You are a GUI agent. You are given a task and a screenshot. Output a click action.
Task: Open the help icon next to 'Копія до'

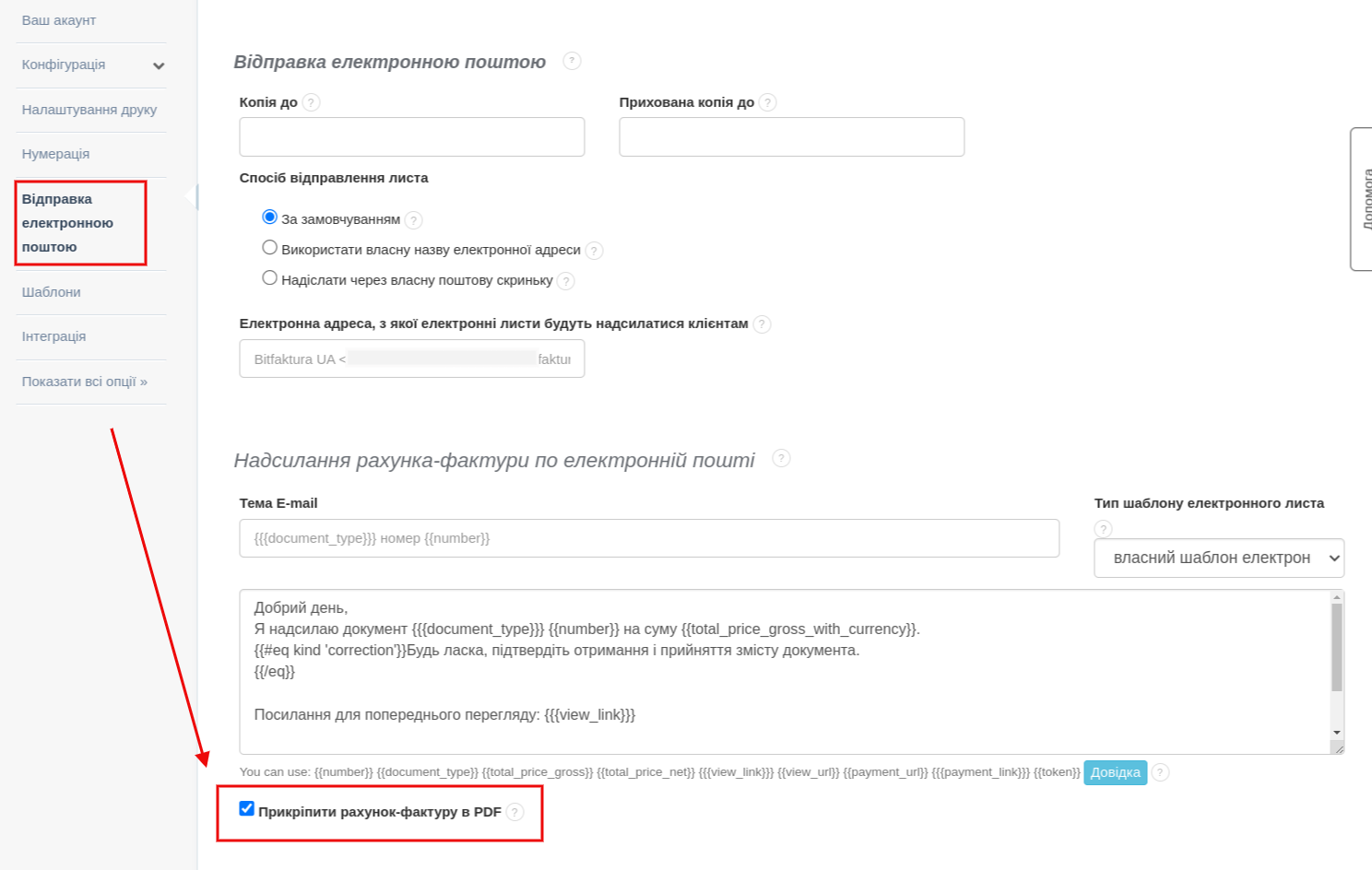tap(311, 102)
